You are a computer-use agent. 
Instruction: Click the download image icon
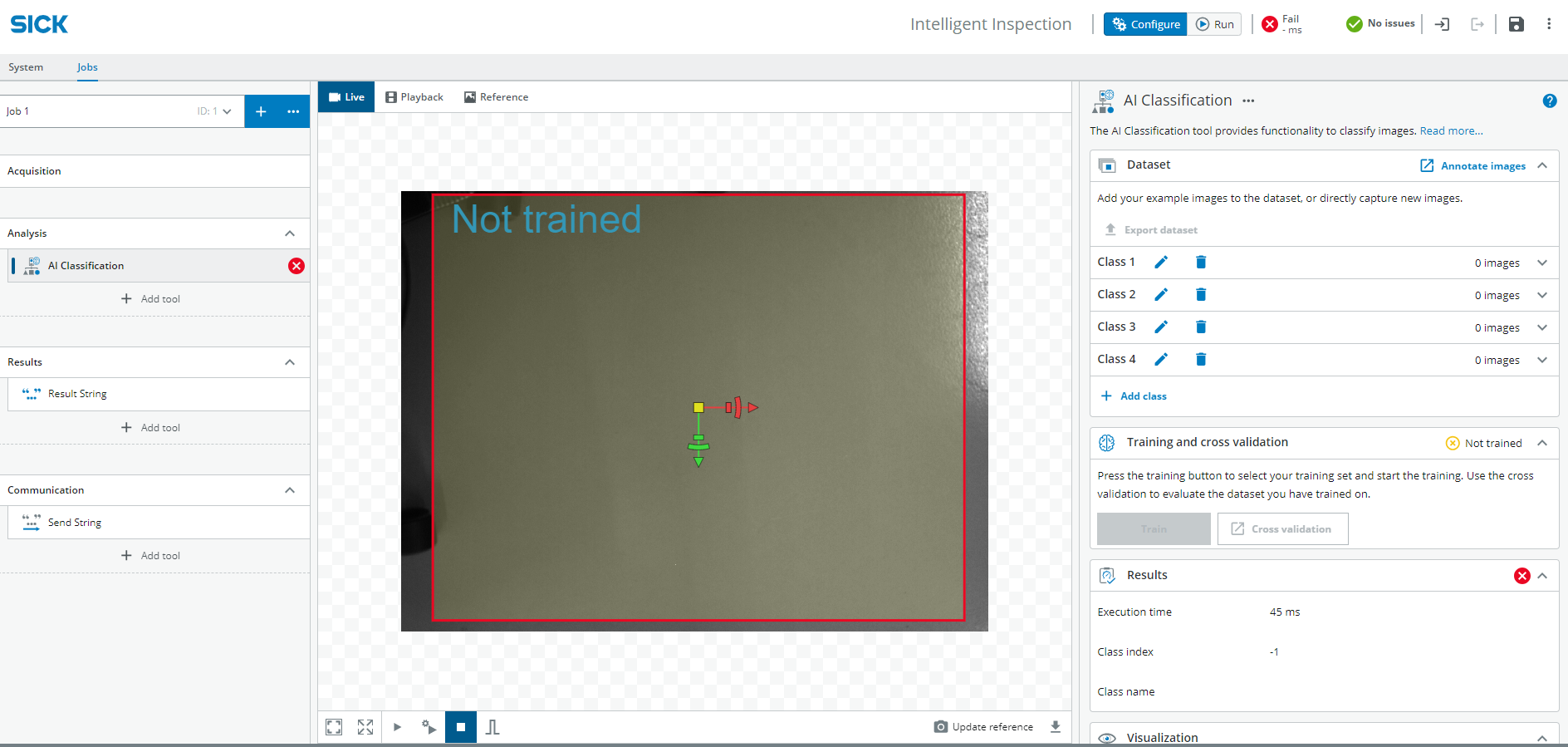pos(1056,727)
